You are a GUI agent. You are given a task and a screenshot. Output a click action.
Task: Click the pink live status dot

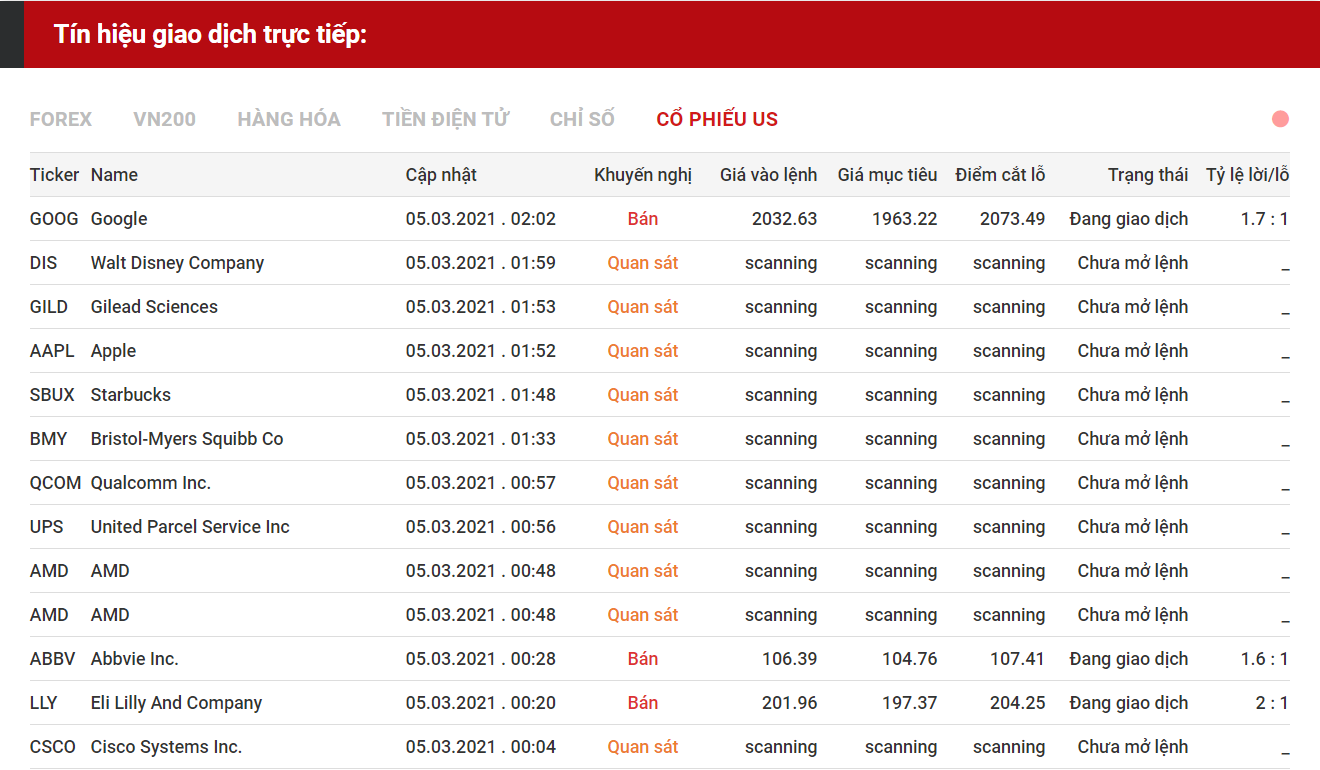pyautogui.click(x=1280, y=119)
